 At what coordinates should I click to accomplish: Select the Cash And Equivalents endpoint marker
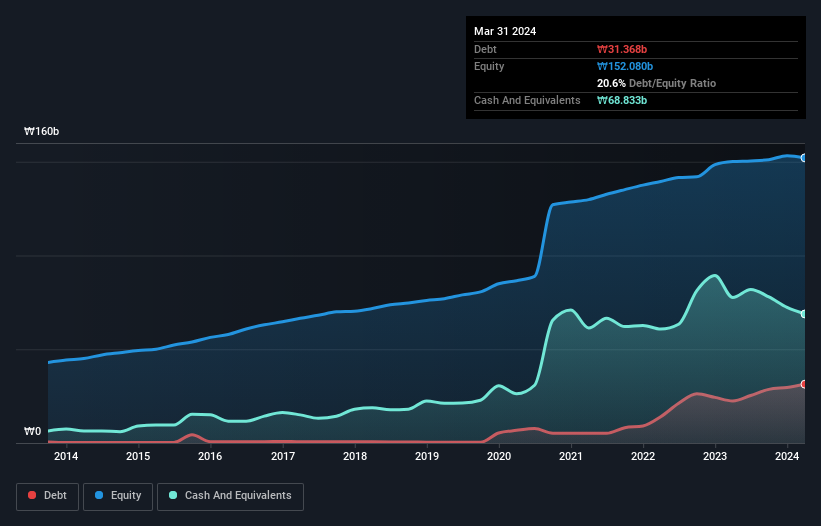(x=804, y=314)
